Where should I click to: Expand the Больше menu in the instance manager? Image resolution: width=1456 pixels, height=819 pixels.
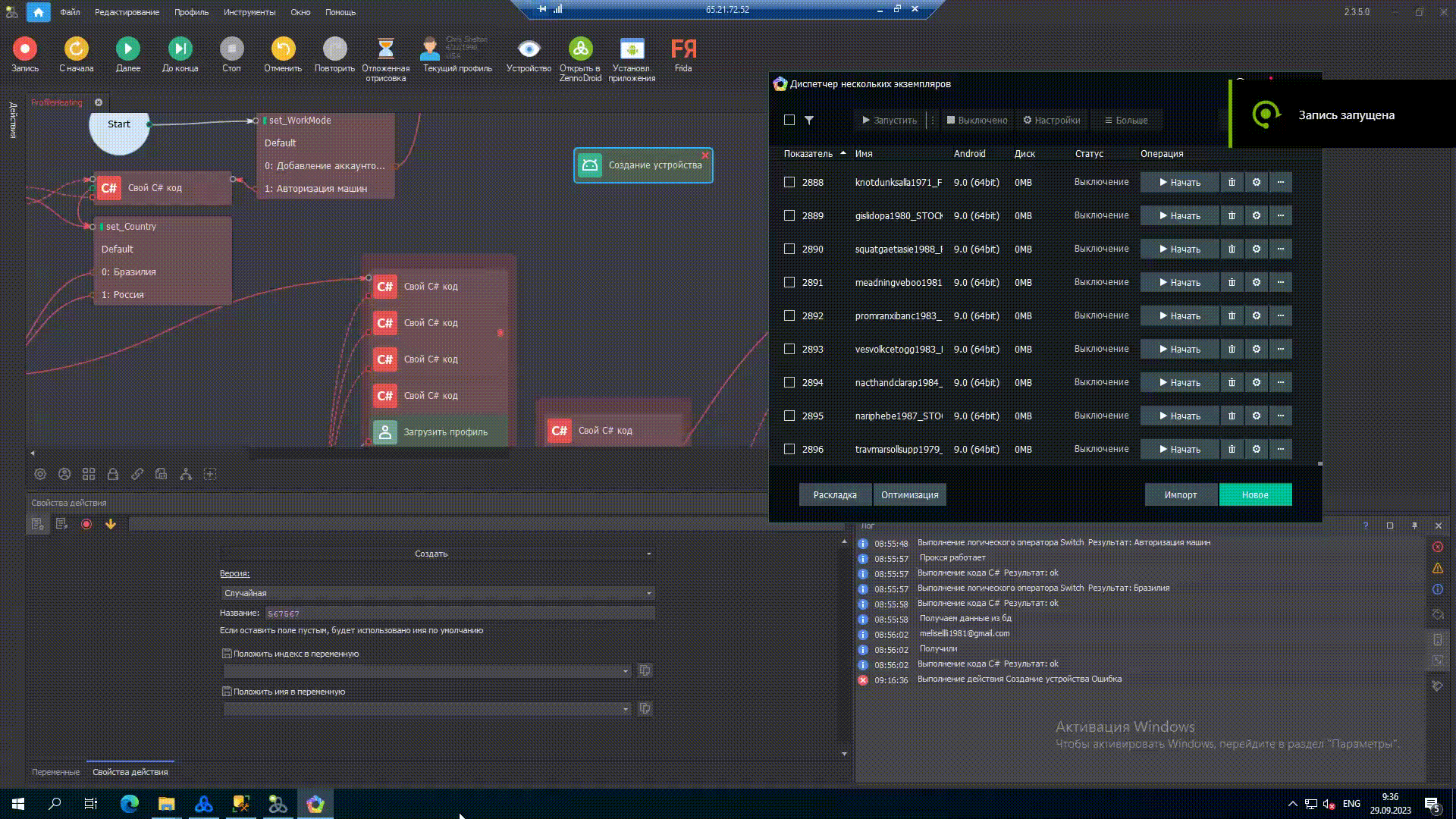click(1125, 121)
